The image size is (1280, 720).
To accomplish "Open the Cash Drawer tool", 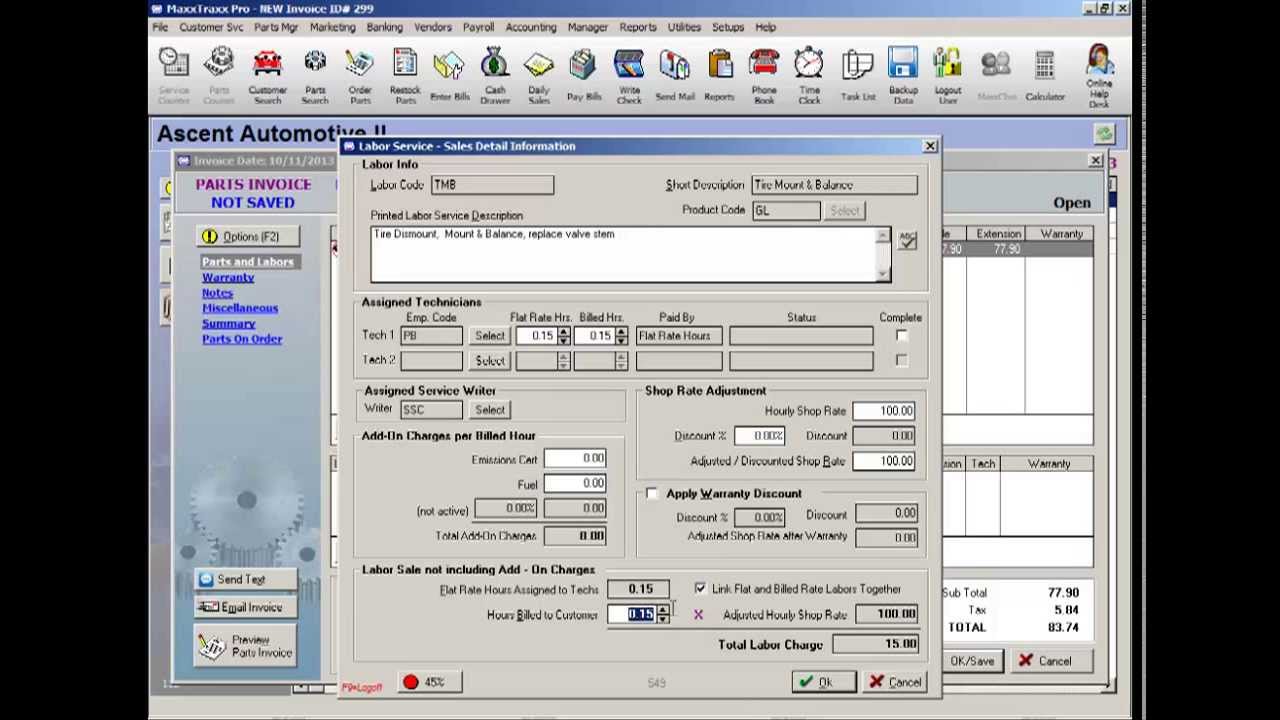I will point(495,76).
